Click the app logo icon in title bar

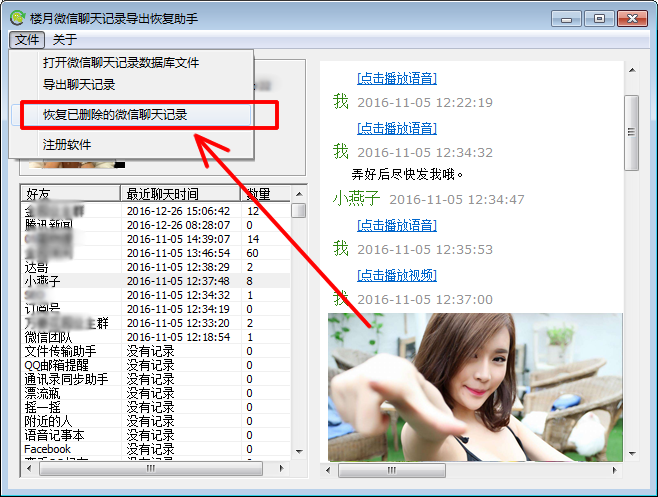[18, 18]
